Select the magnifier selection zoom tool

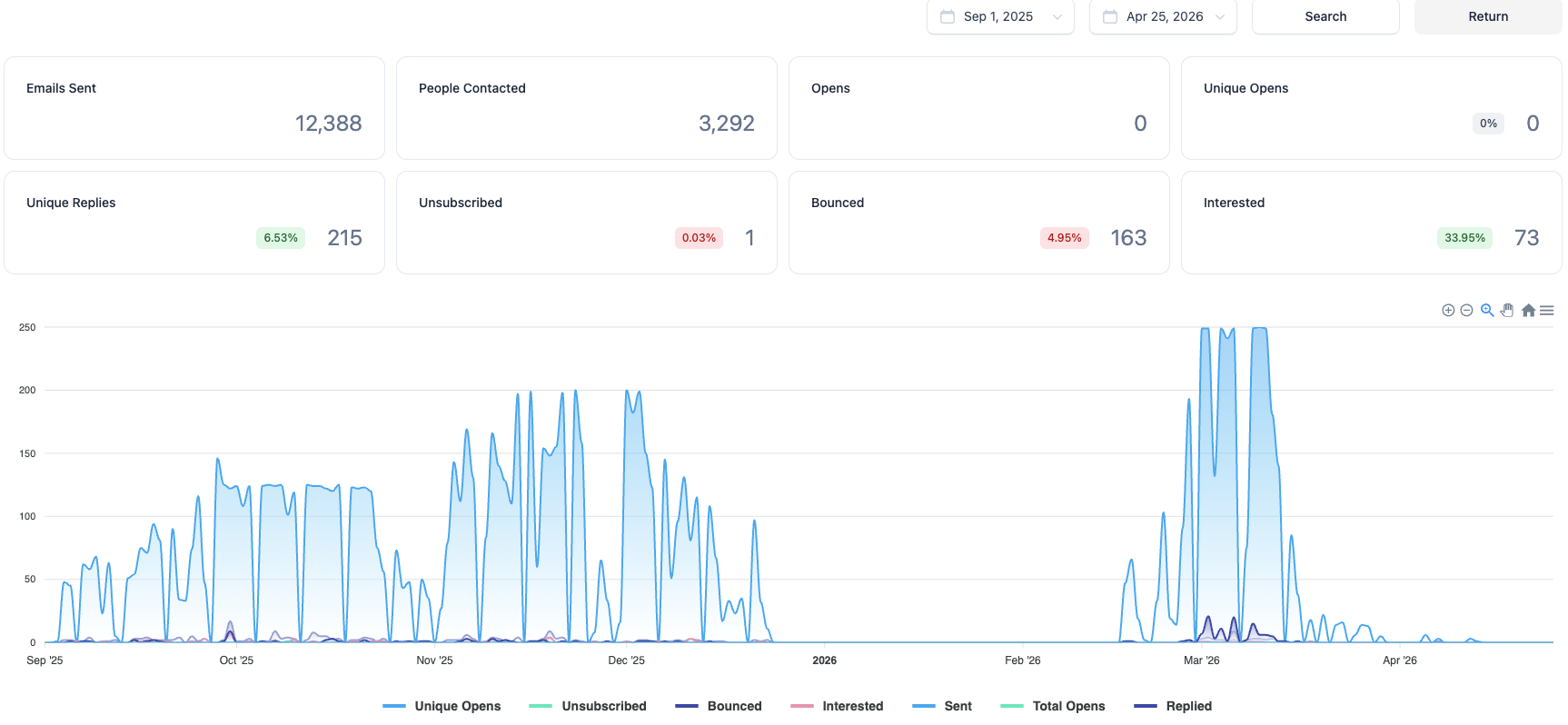point(1487,311)
